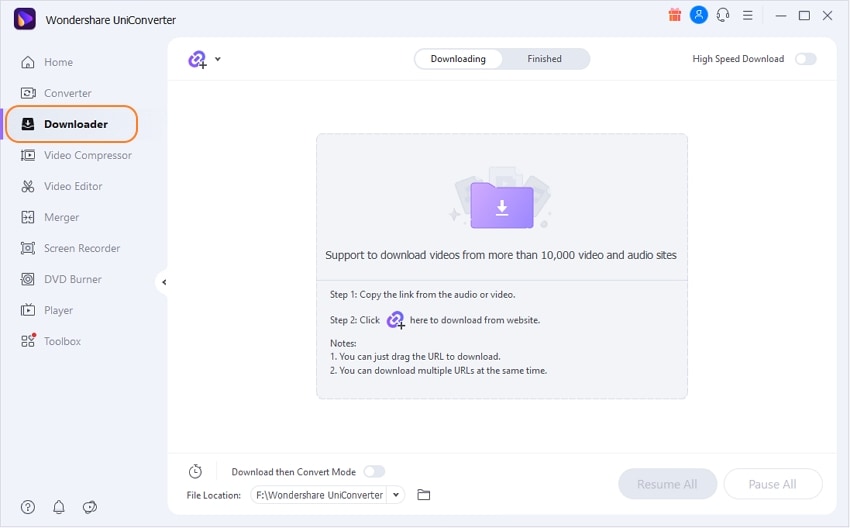Open the notifications bell icon
This screenshot has height=528, width=850.
click(x=59, y=507)
